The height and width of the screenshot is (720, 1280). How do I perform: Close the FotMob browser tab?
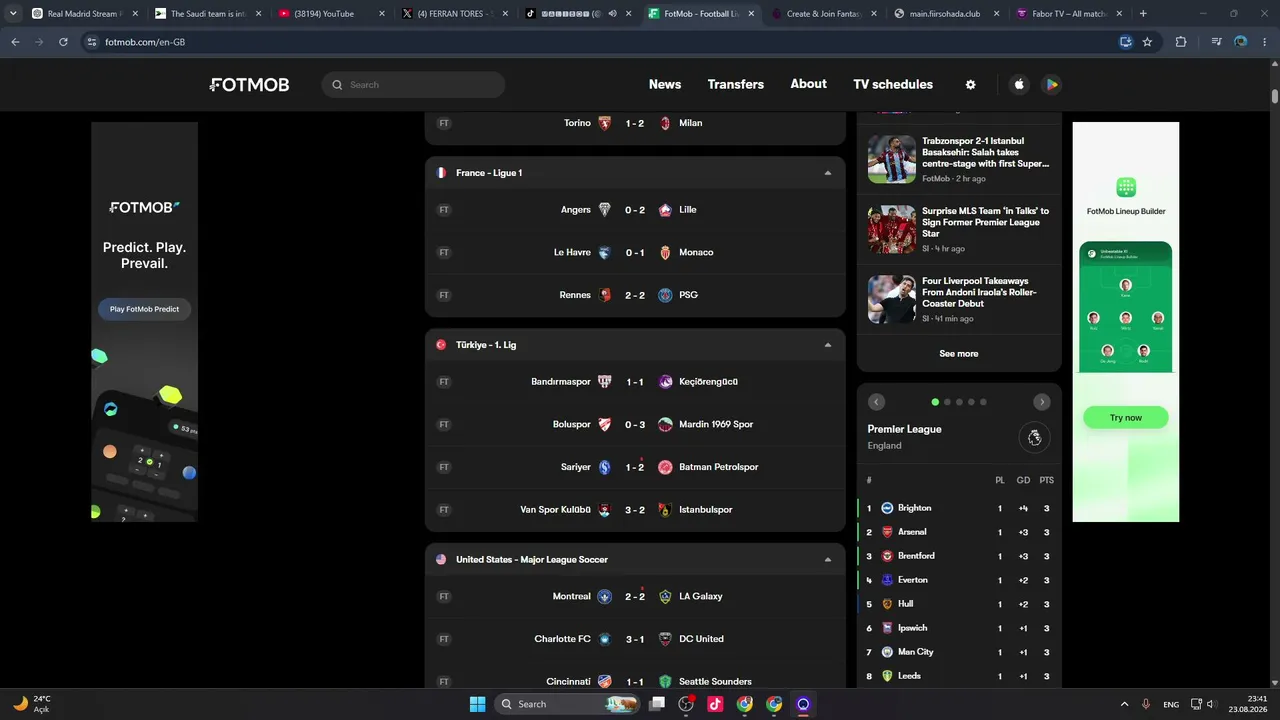tap(751, 14)
